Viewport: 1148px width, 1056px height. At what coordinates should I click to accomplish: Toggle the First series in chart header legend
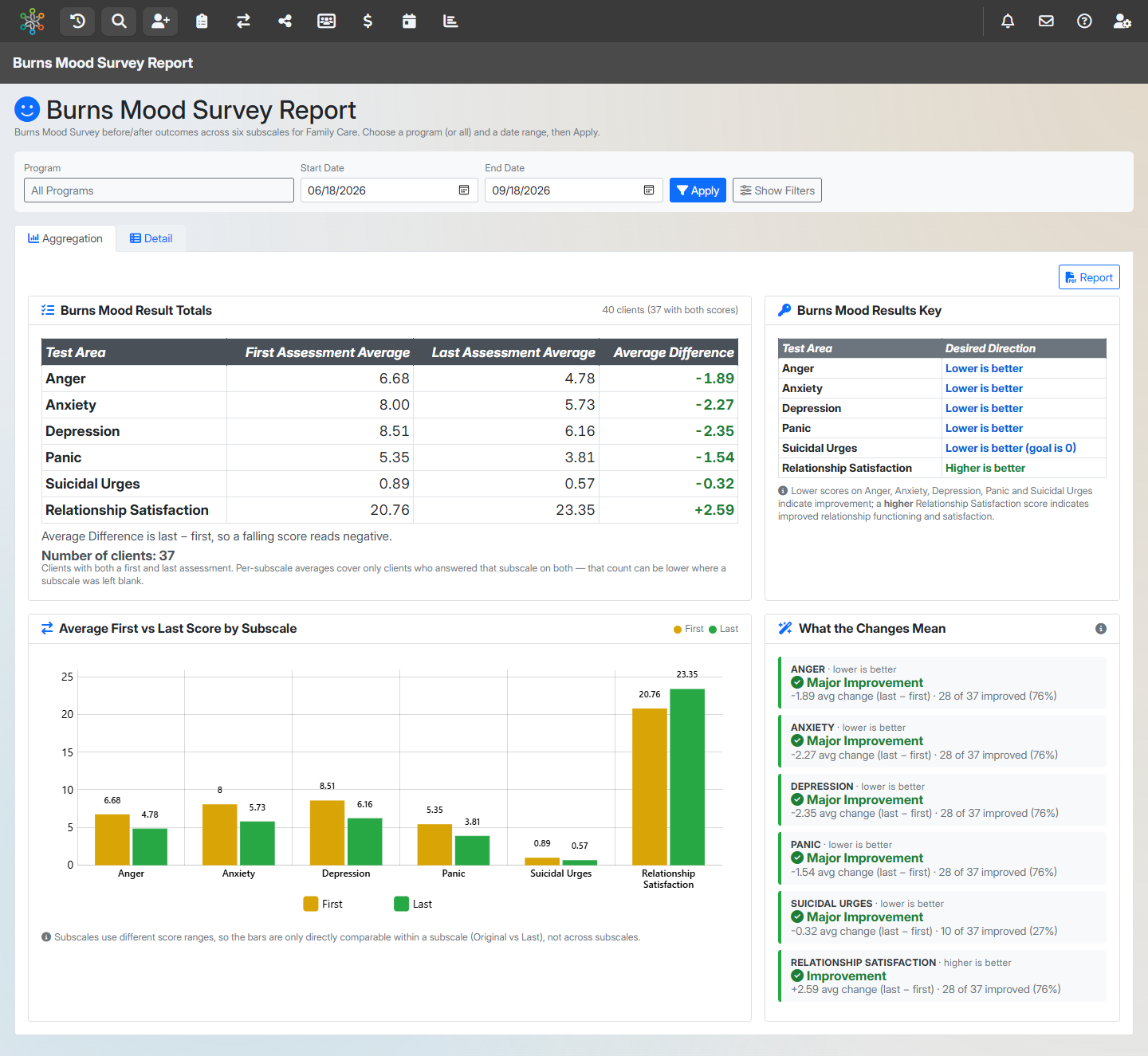[689, 629]
